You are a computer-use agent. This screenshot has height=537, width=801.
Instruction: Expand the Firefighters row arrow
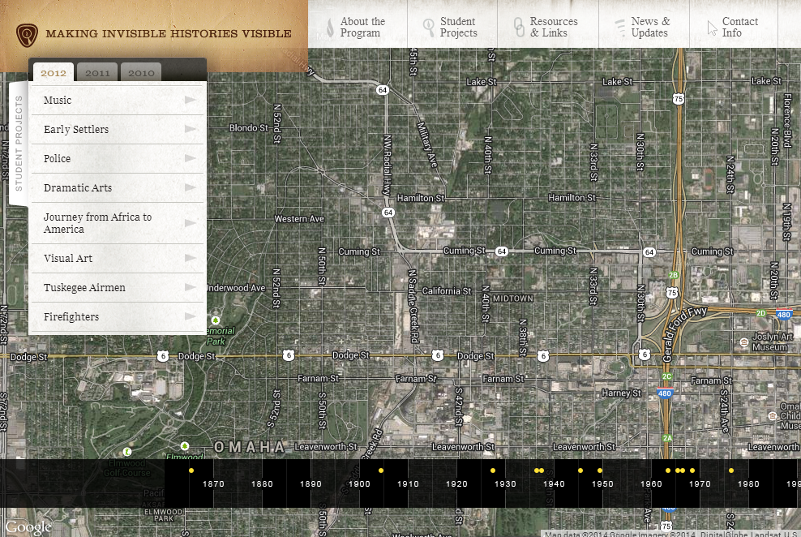point(190,316)
